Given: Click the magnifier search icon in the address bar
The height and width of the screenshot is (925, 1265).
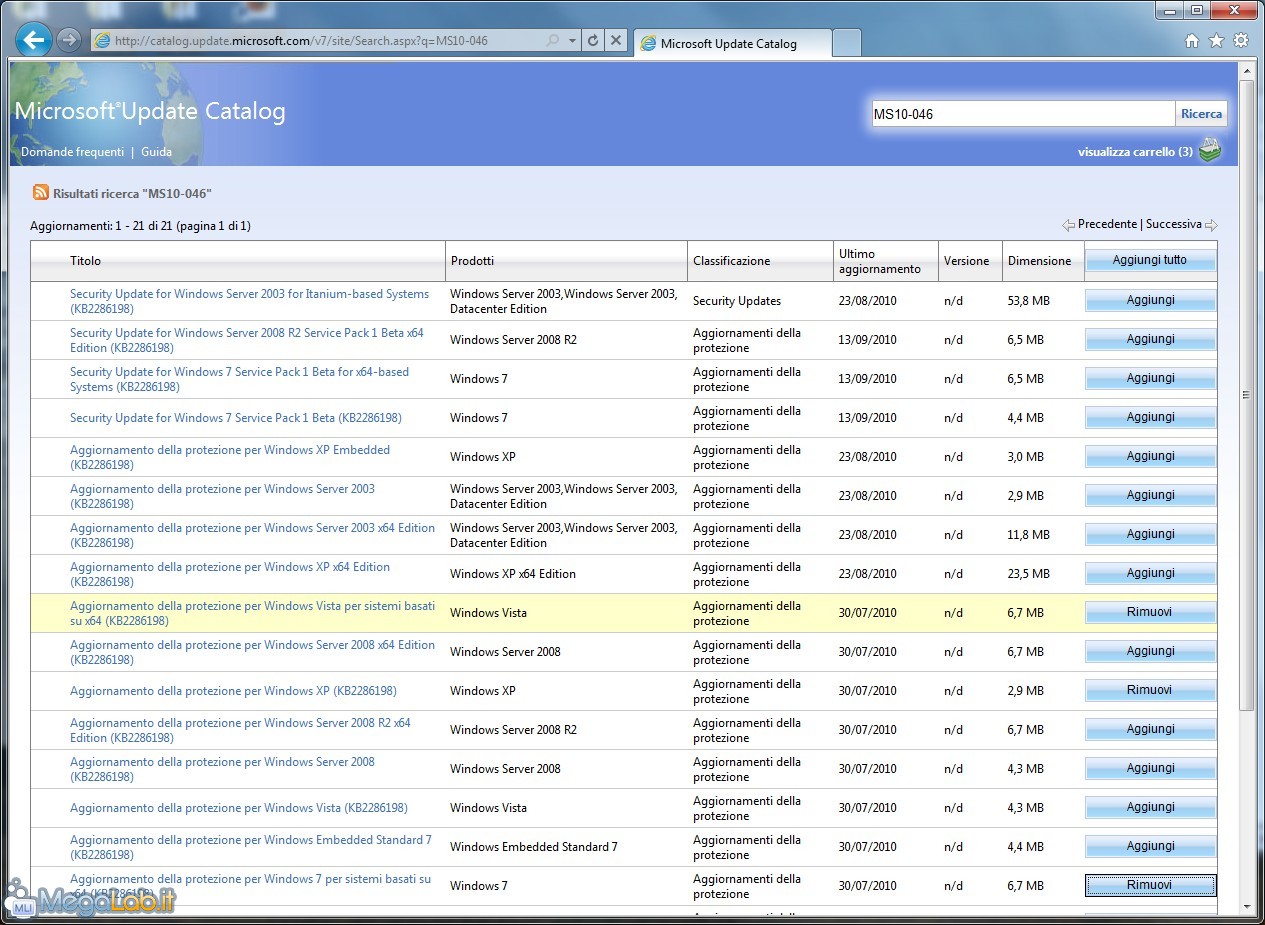Looking at the screenshot, I should [x=553, y=41].
